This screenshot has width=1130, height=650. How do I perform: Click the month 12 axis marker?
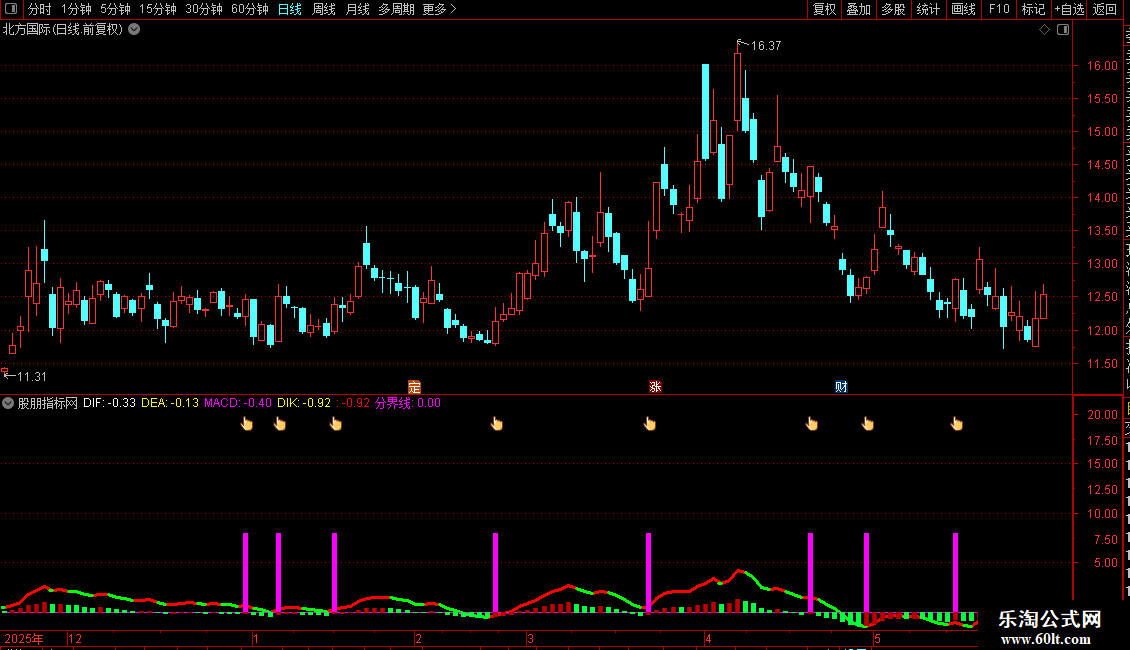tap(74, 638)
